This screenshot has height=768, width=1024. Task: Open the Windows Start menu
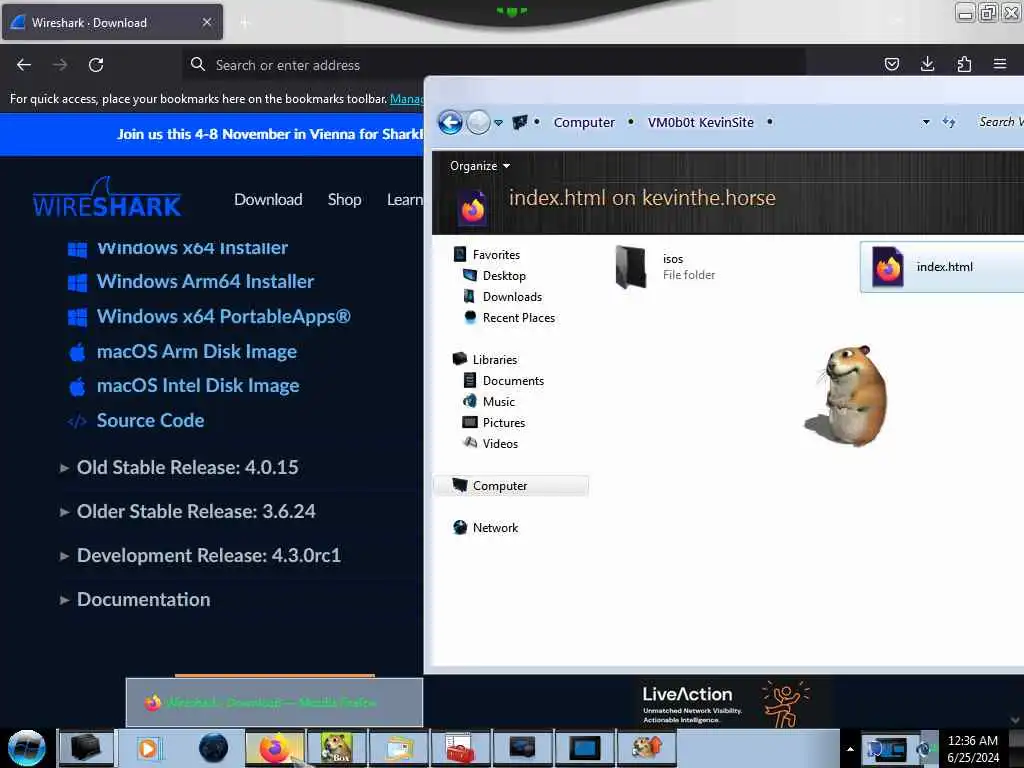click(x=27, y=748)
